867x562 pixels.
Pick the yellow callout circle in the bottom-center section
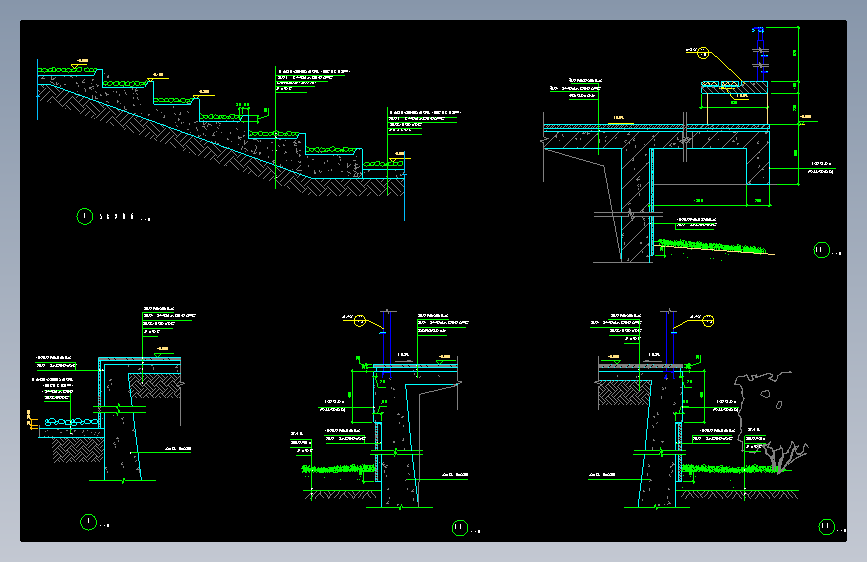tap(359, 321)
